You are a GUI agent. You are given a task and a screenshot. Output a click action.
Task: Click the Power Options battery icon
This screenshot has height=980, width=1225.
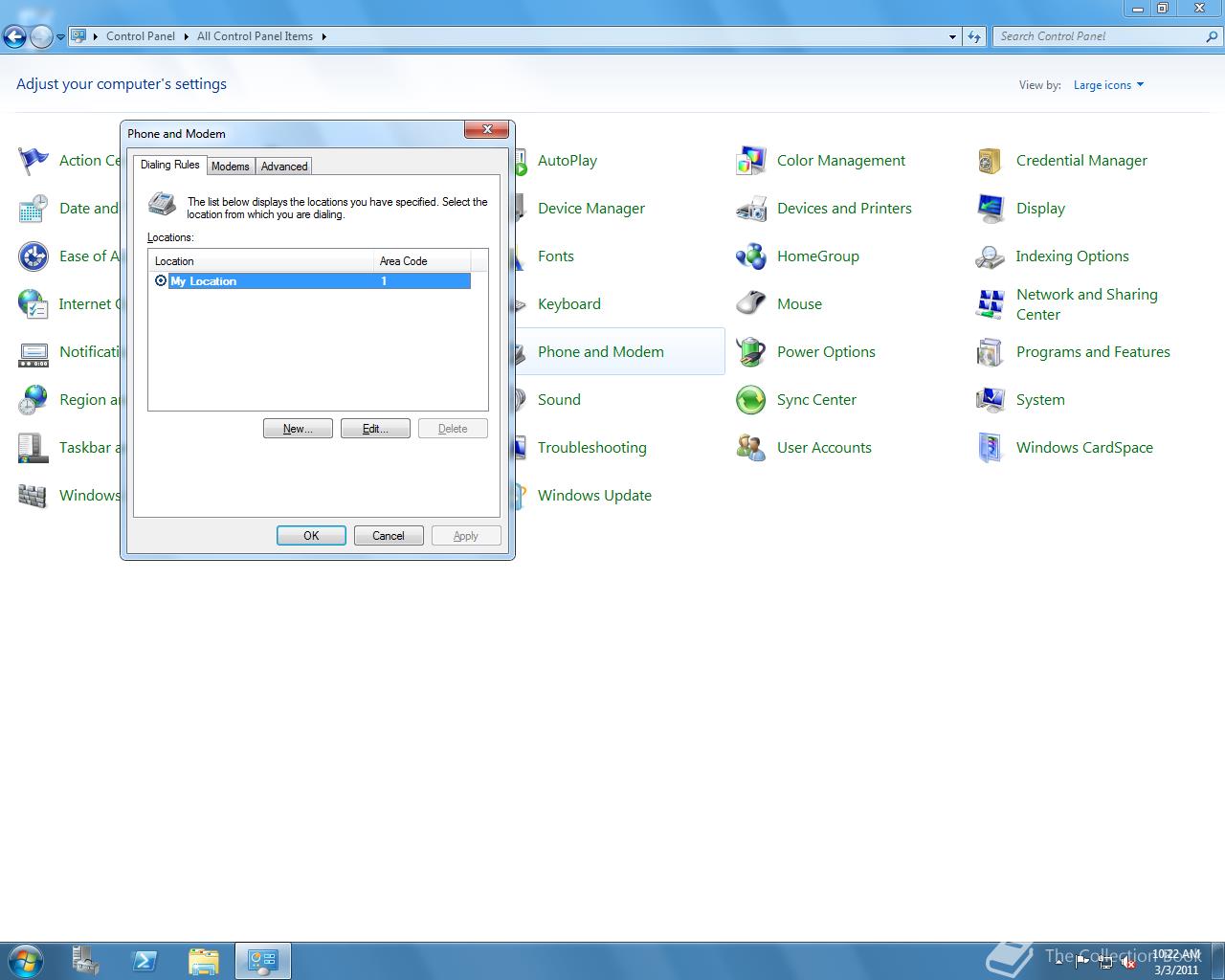[x=751, y=352]
